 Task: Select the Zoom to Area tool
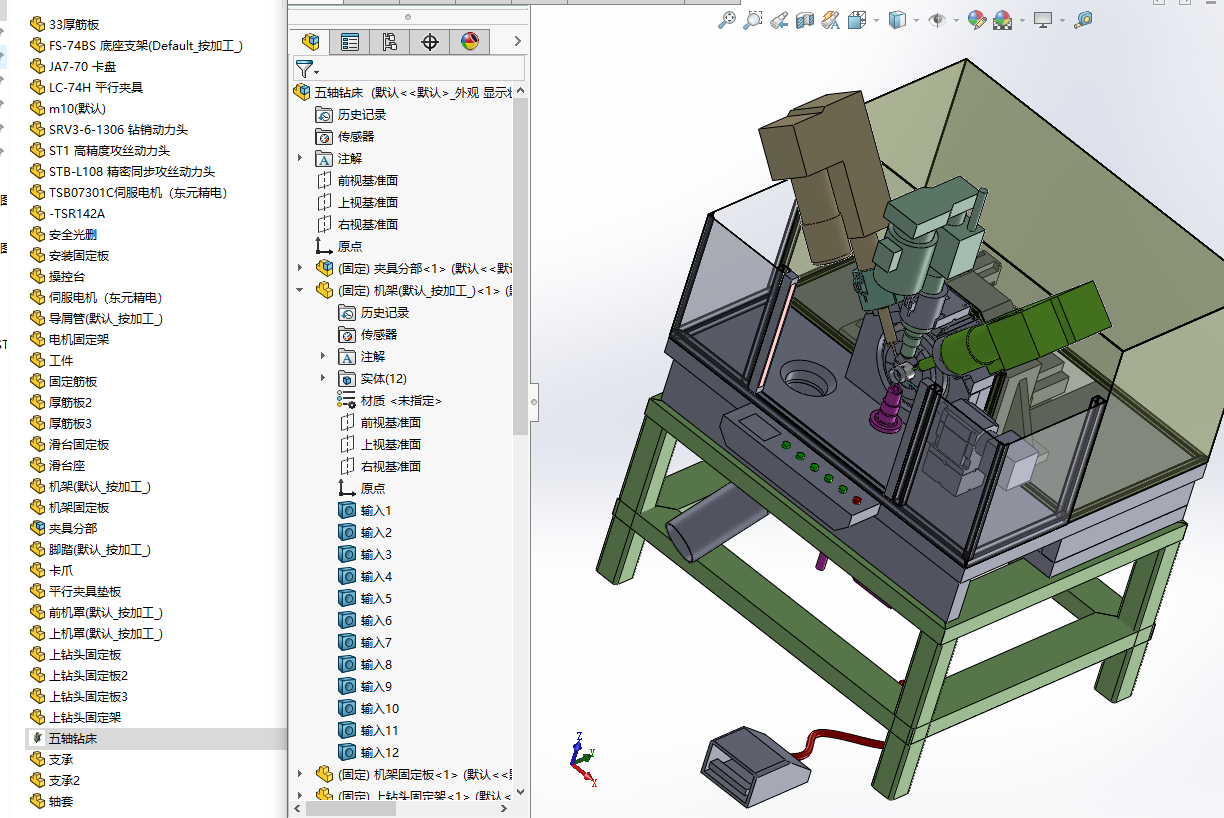click(753, 20)
